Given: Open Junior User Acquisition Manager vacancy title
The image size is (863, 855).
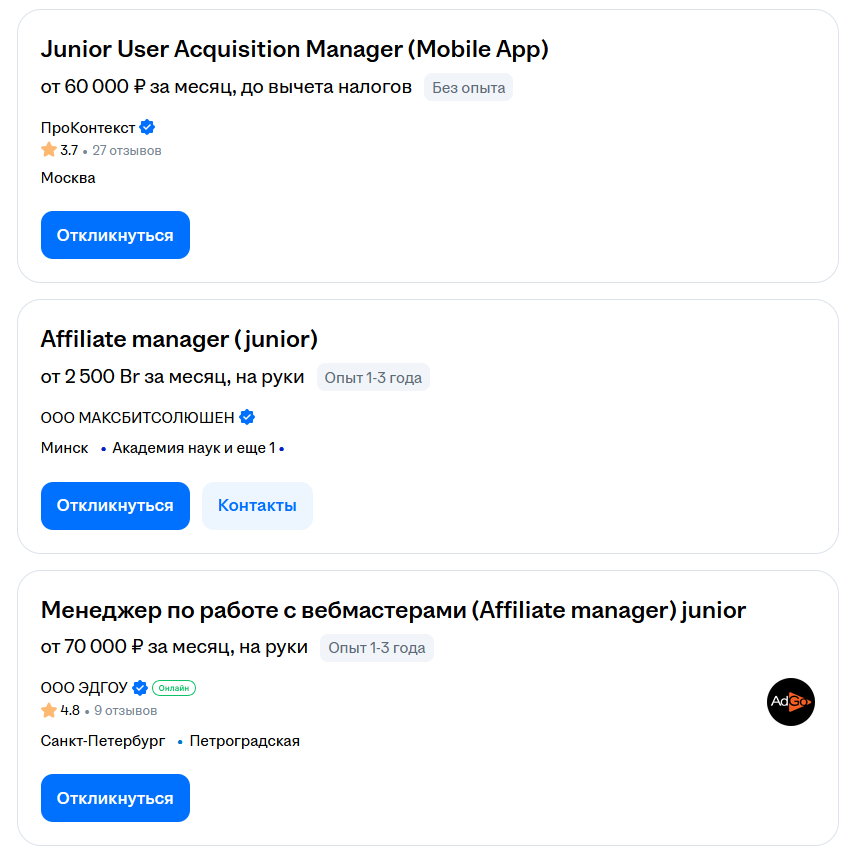Looking at the screenshot, I should point(294,49).
